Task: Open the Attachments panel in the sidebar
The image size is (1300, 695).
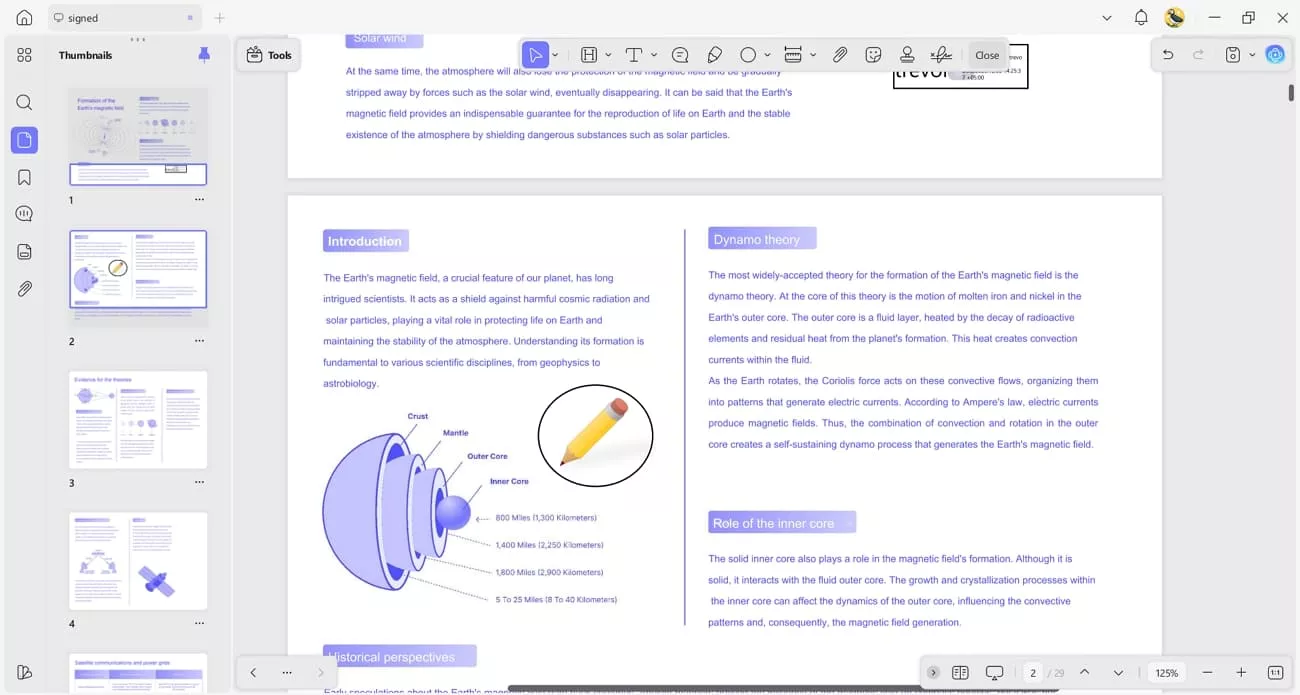Action: (x=24, y=289)
